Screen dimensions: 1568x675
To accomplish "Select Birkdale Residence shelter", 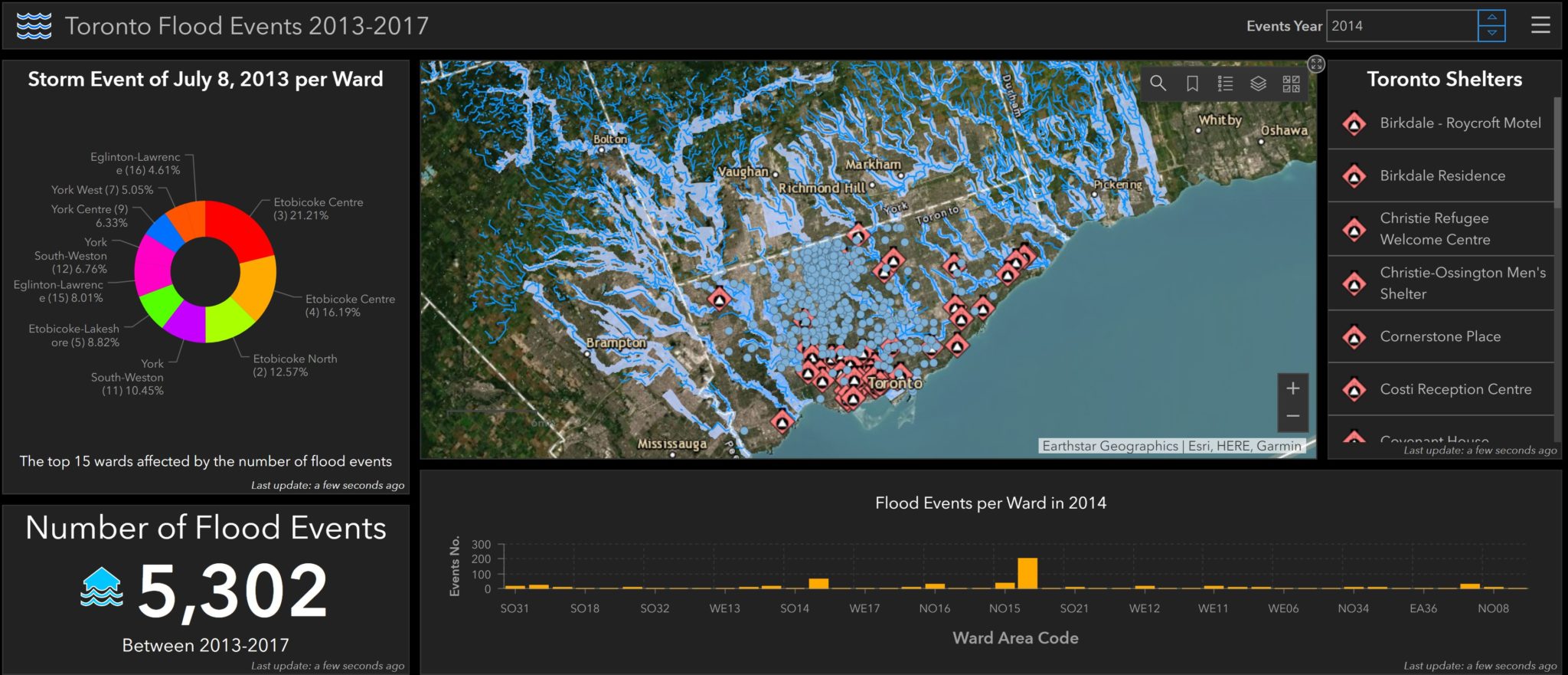I will click(1441, 175).
